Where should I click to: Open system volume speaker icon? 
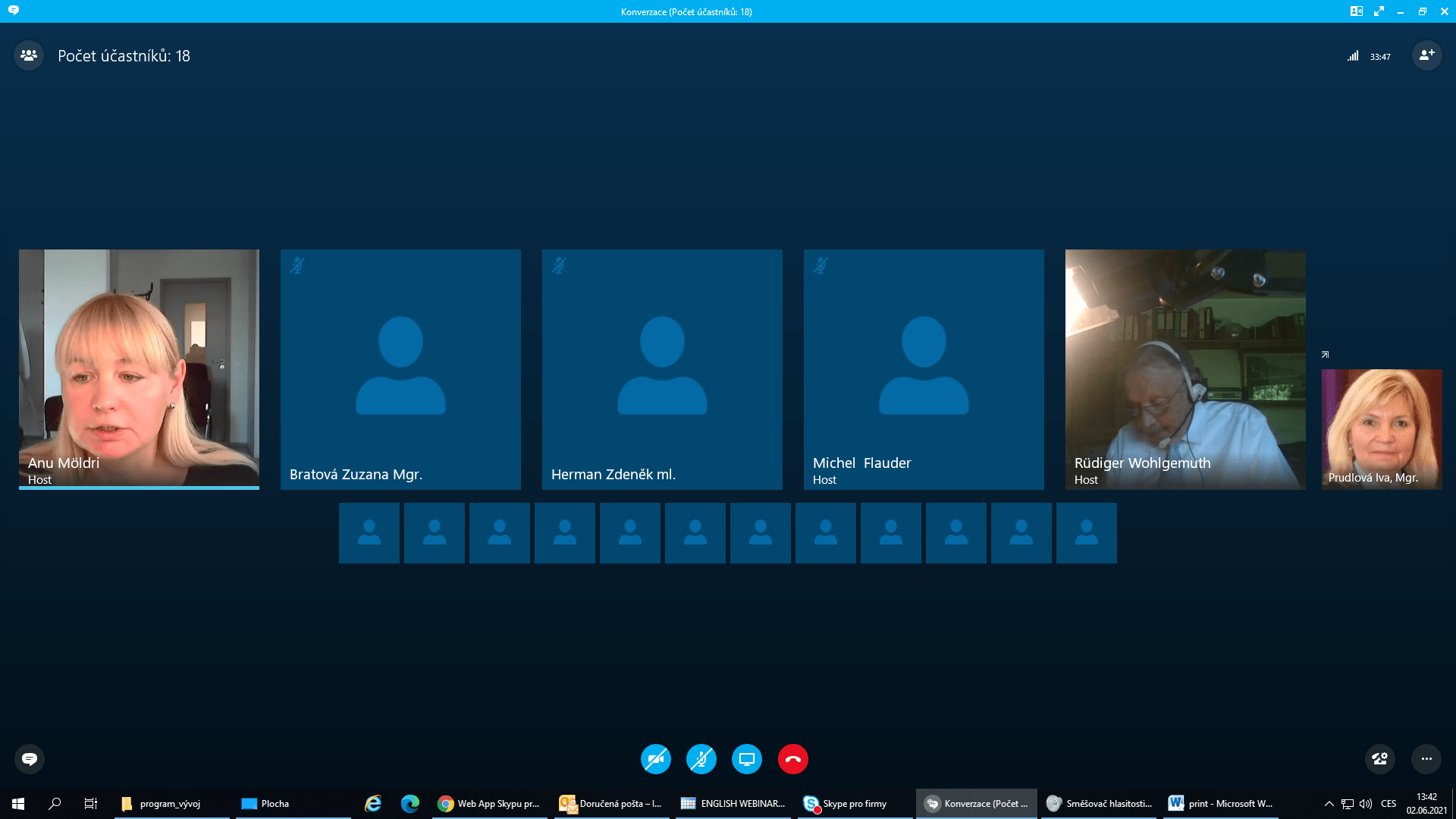(x=1366, y=804)
